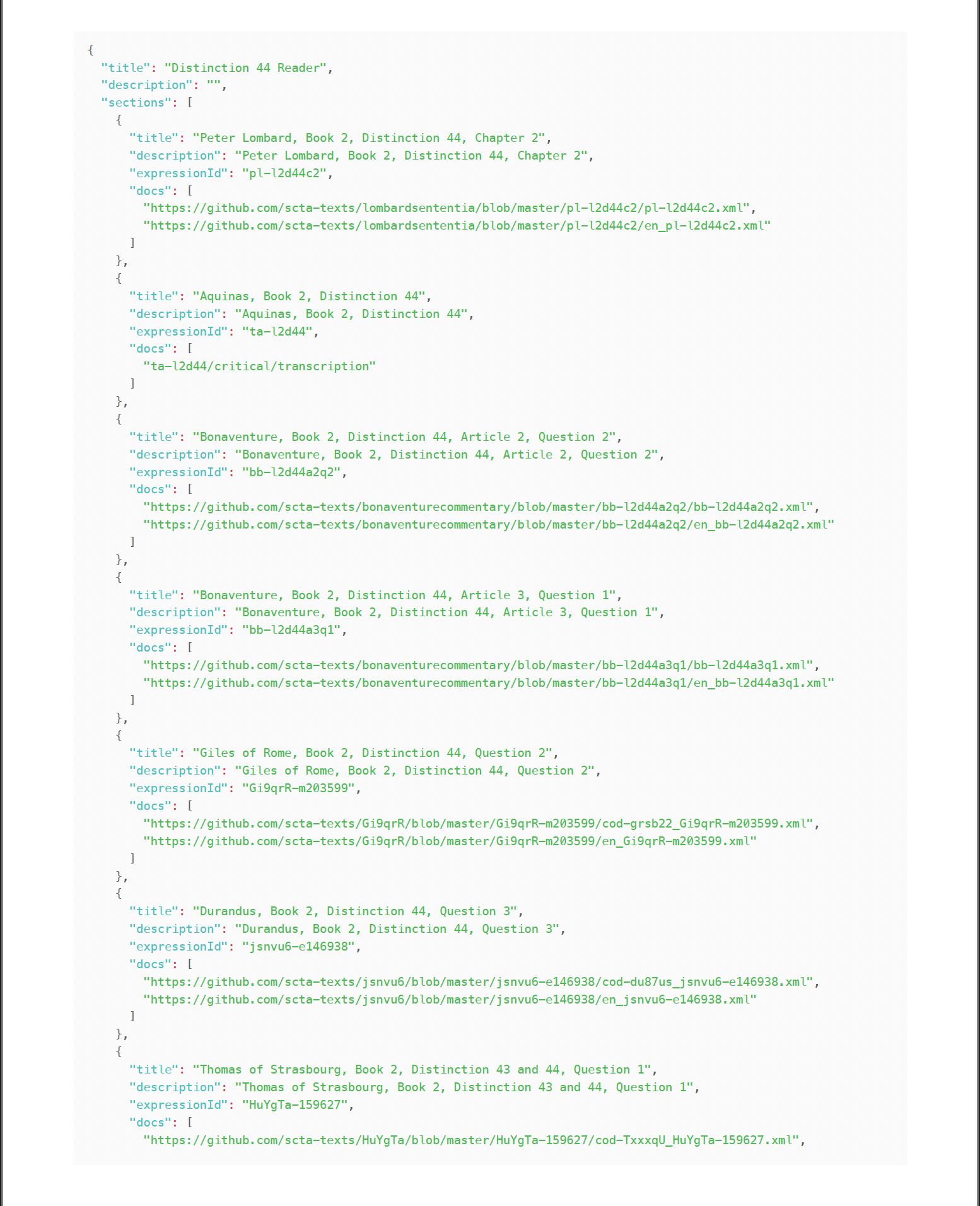The image size is (980, 1206).
Task: Click the title "Giles of Rome, Book 2, Distinction 44, Question 2"
Action: click(x=373, y=753)
